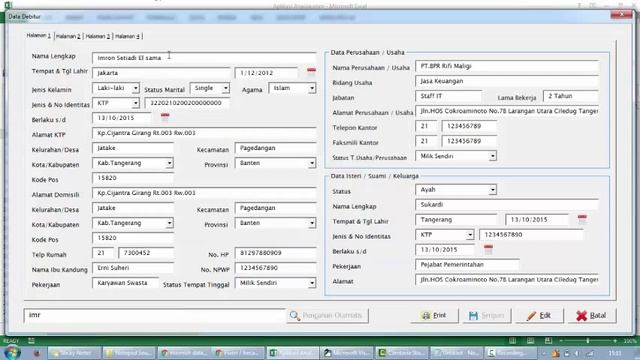Click family identity number field 1234567890
640x360 pixels.
click(531, 235)
